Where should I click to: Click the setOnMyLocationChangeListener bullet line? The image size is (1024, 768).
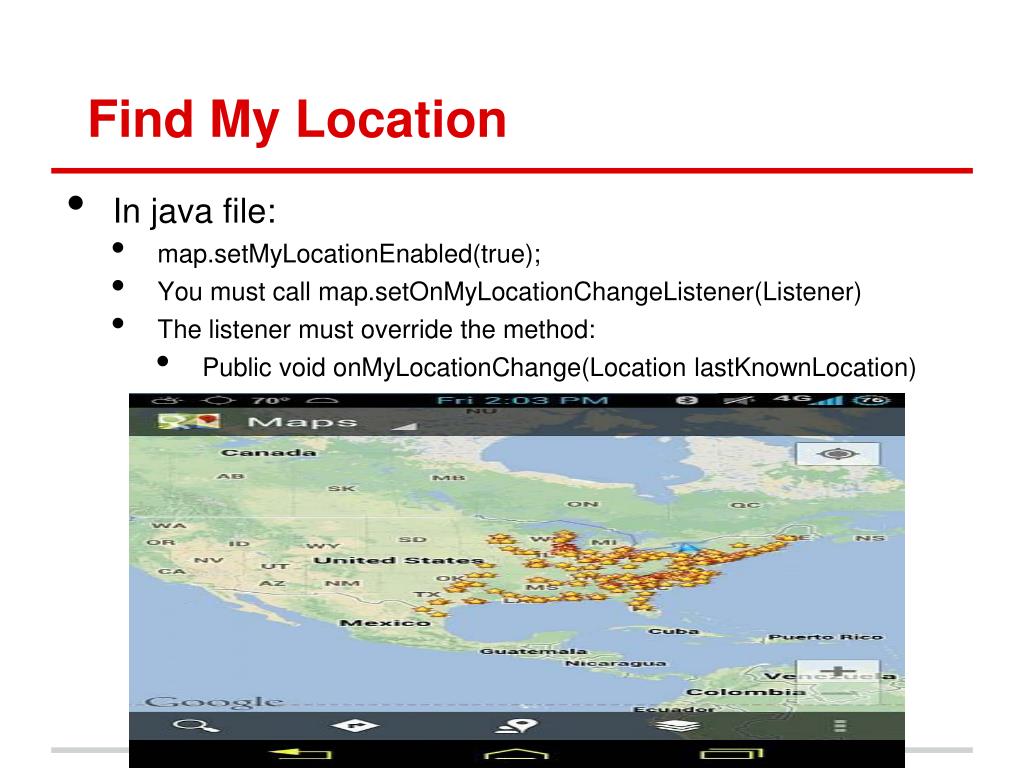pos(509,292)
